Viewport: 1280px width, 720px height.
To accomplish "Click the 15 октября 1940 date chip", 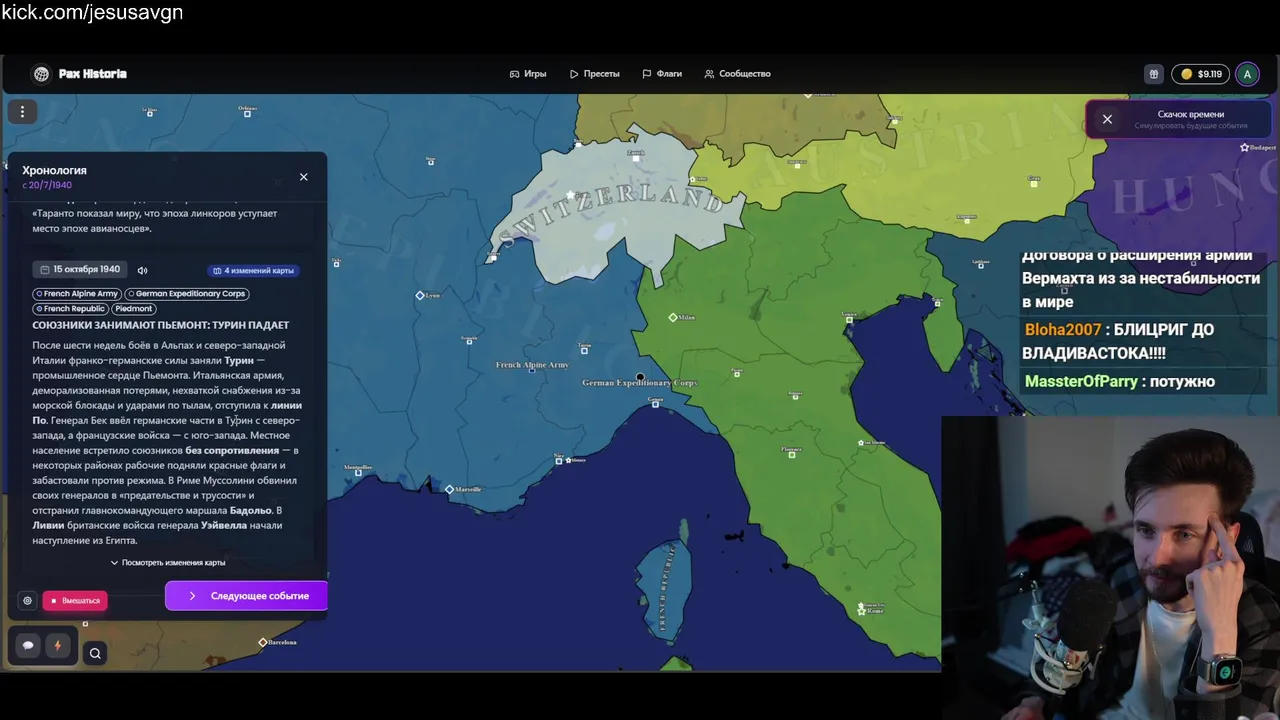I will (80, 270).
